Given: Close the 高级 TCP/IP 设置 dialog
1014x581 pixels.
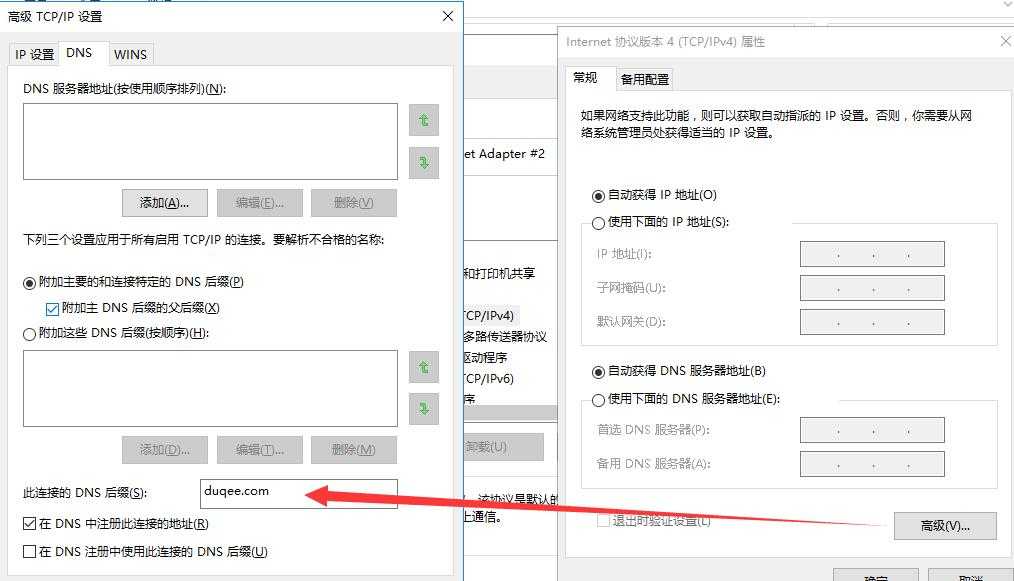Looking at the screenshot, I should (448, 16).
